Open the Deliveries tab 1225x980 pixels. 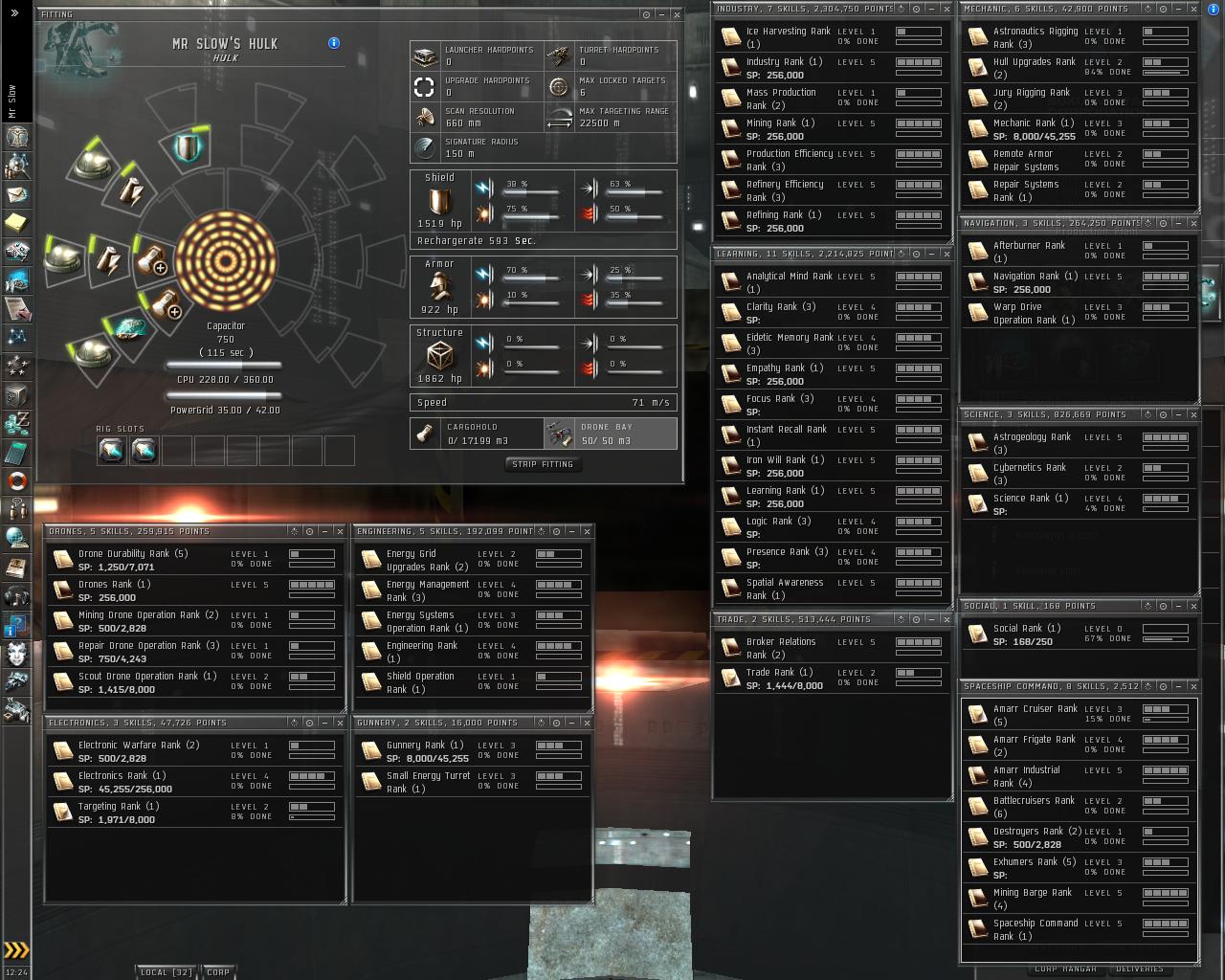point(1140,969)
